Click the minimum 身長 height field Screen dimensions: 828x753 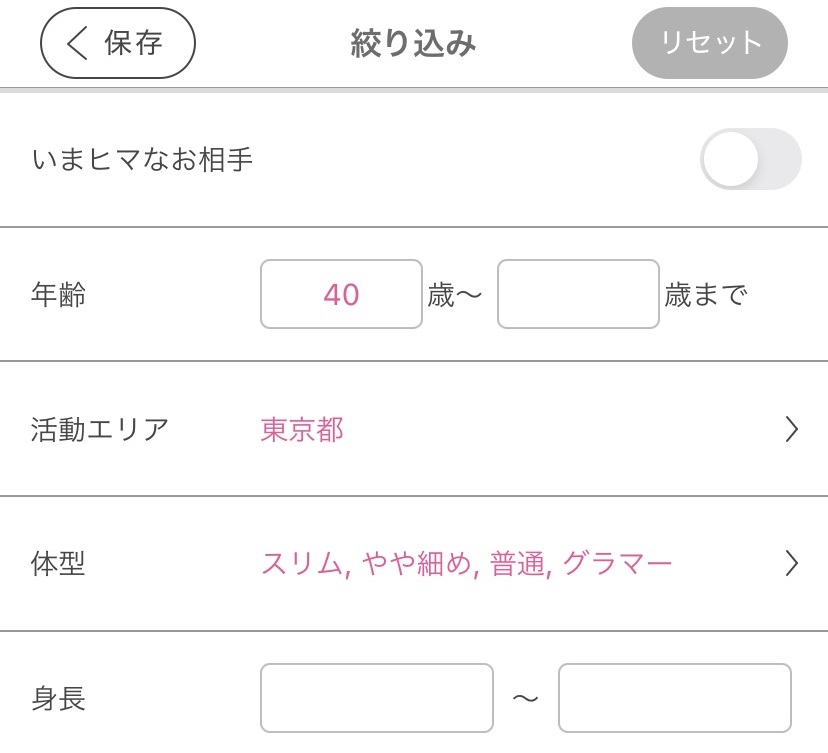click(x=377, y=698)
